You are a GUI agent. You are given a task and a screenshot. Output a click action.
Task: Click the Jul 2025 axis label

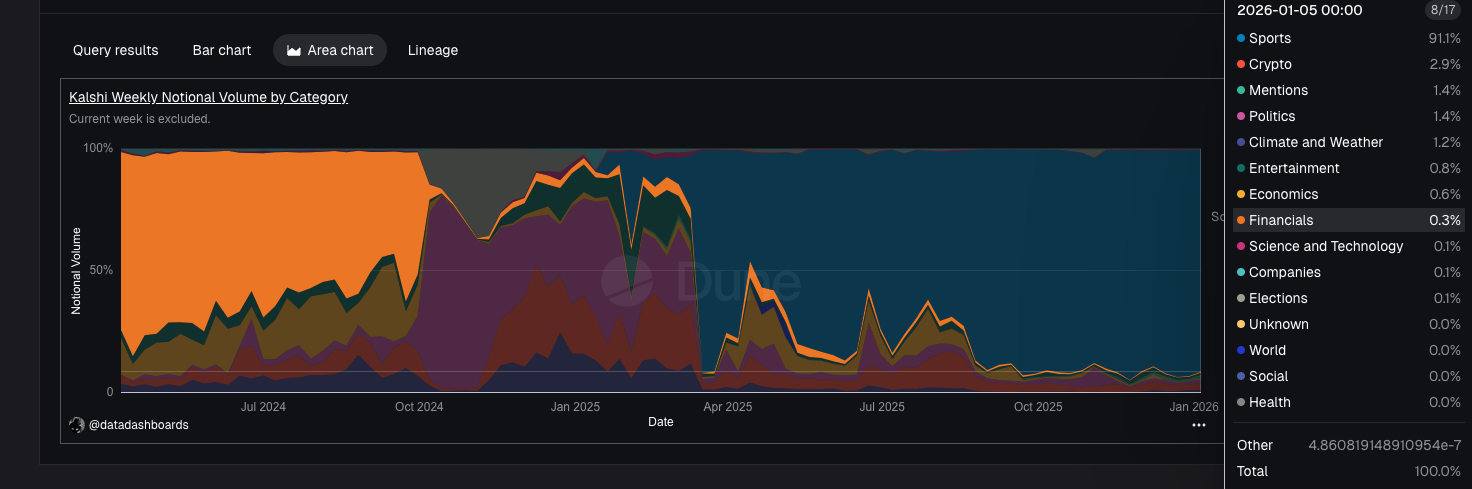882,407
